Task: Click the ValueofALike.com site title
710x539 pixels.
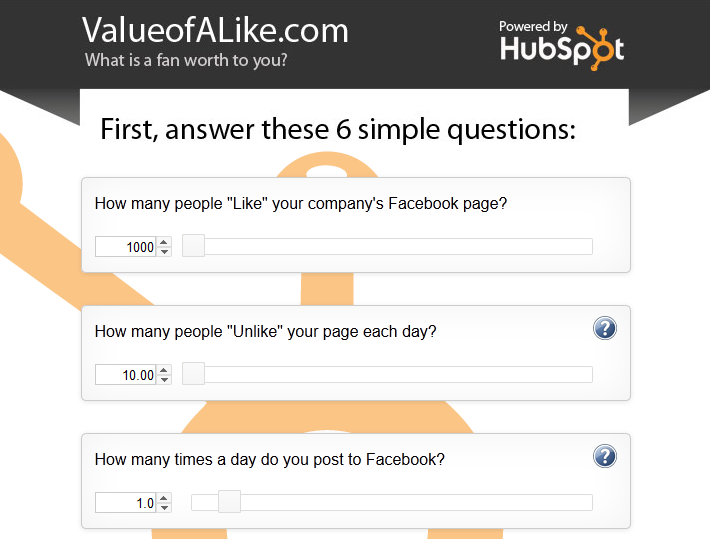Action: pyautogui.click(x=216, y=30)
